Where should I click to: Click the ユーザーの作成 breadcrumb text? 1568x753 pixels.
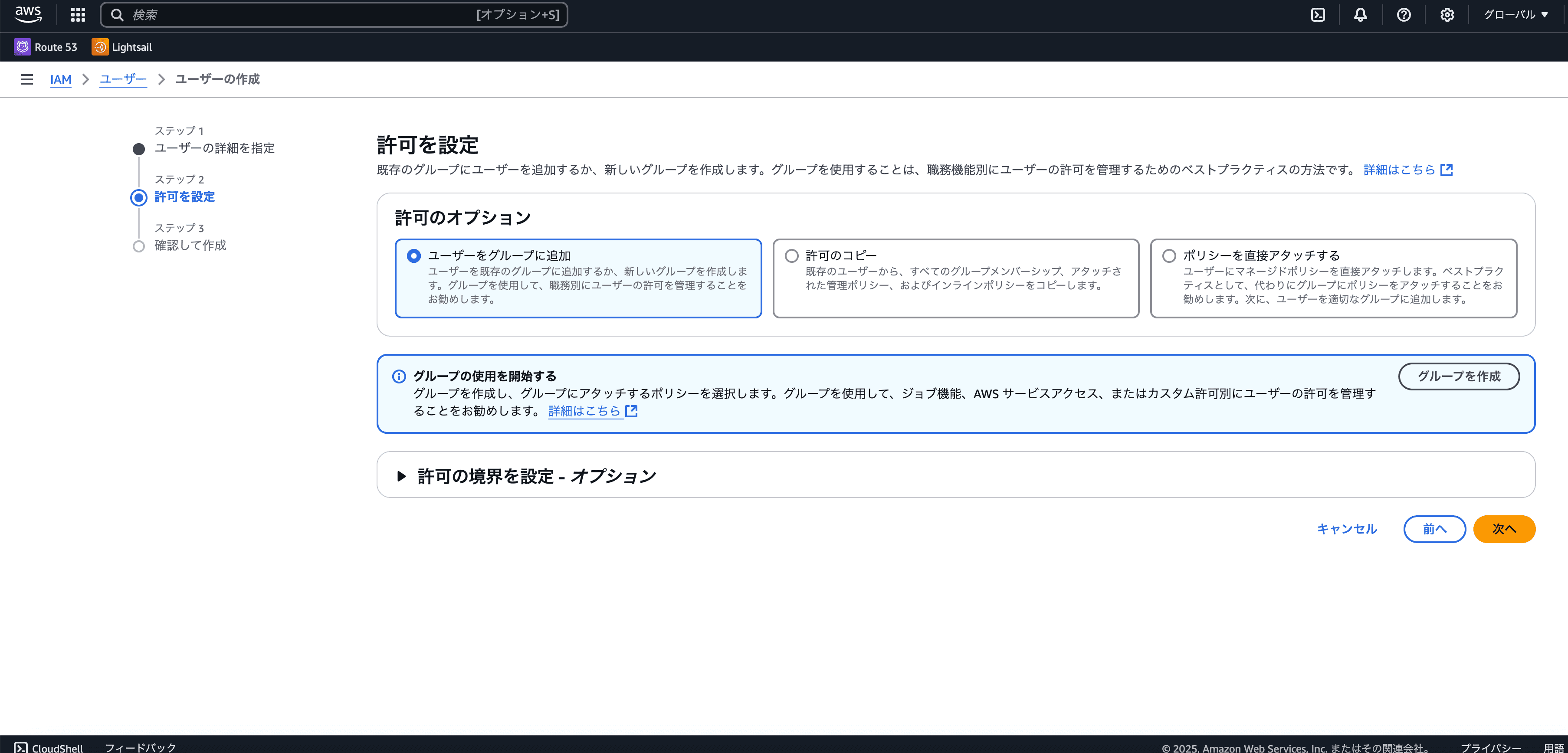217,79
